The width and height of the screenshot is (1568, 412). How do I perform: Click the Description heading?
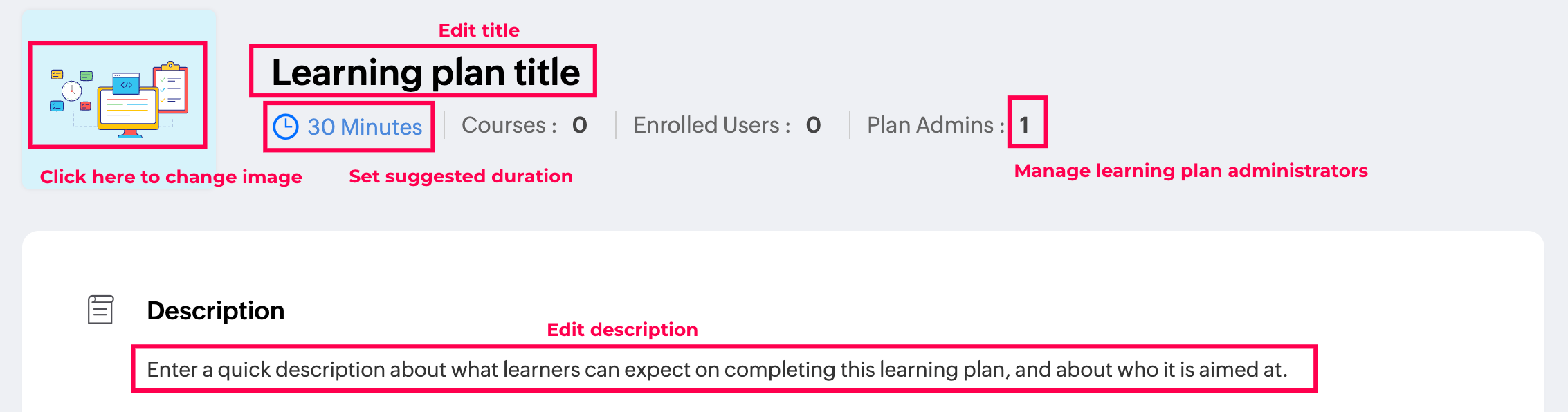[x=215, y=310]
